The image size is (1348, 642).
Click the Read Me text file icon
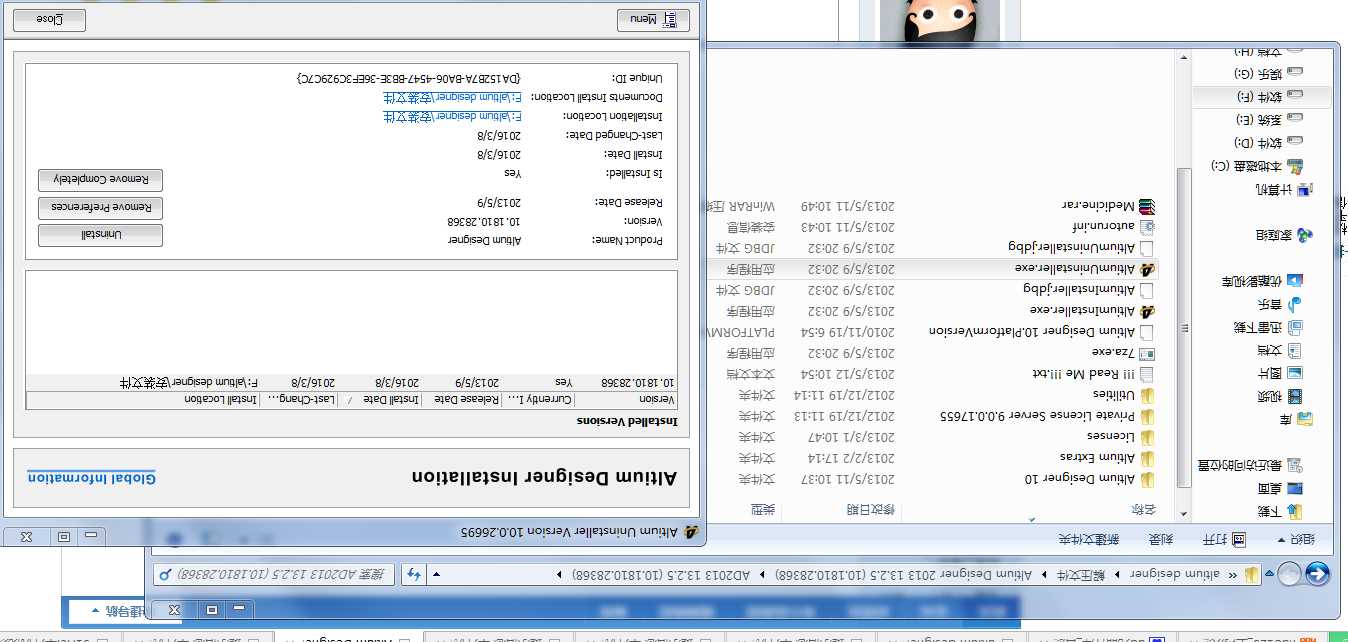click(x=1147, y=374)
